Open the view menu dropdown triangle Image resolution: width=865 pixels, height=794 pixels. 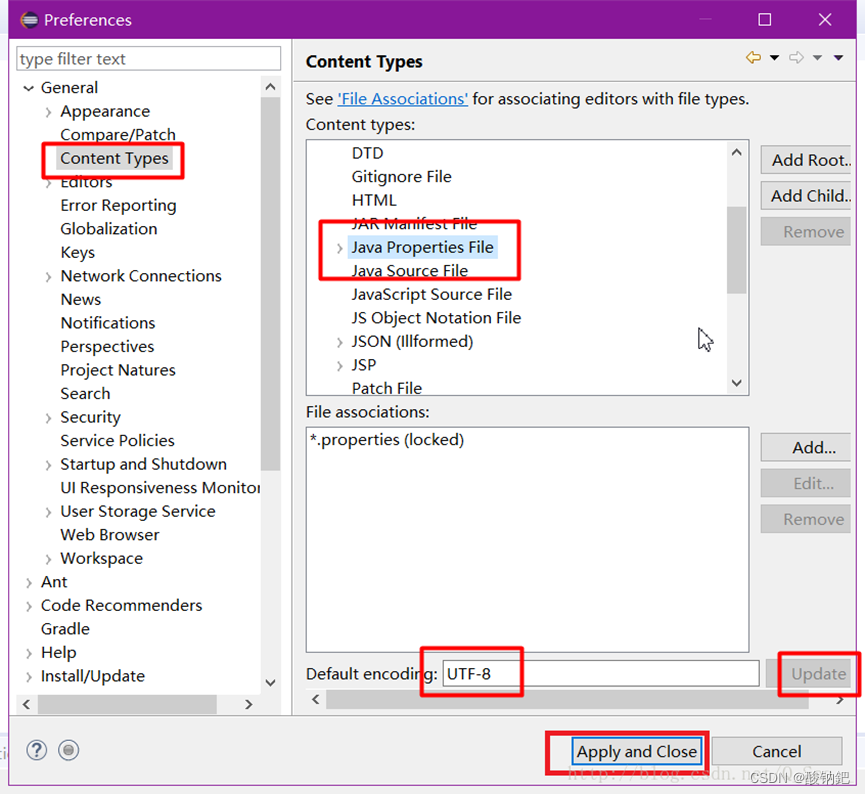pyautogui.click(x=839, y=57)
